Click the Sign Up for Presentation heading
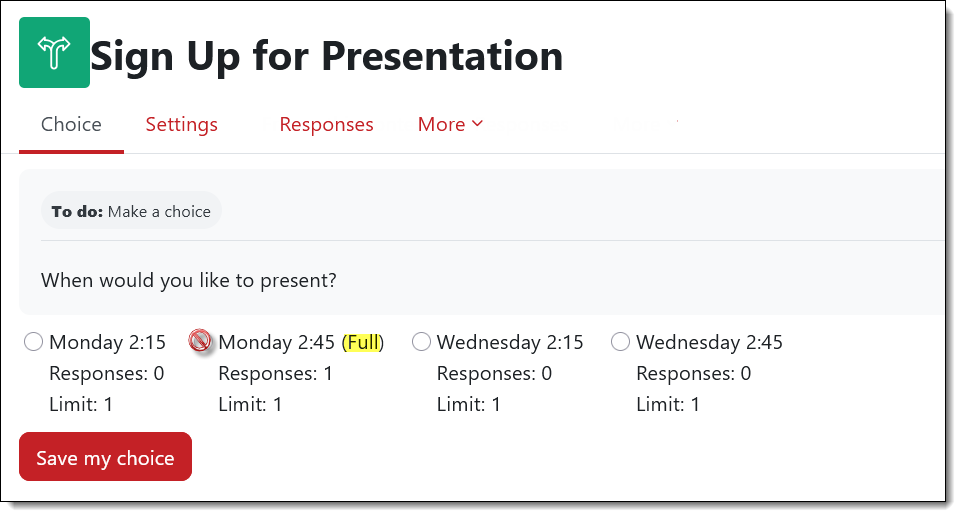 (326, 55)
